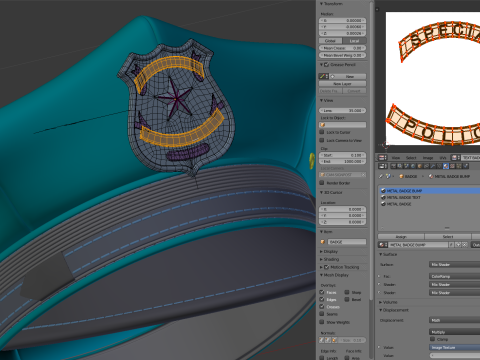Image resolution: width=480 pixels, height=360 pixels.
Task: Click the image browse icon in UV header
Action: point(455,158)
